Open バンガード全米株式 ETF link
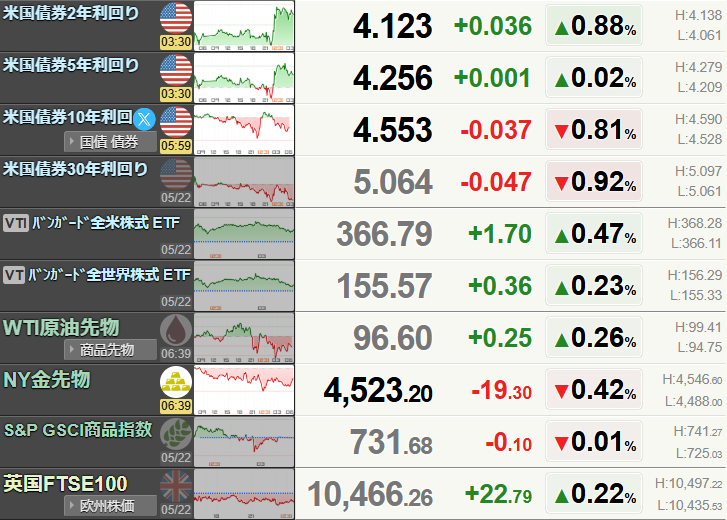Image resolution: width=727 pixels, height=520 pixels. pyautogui.click(x=105, y=223)
